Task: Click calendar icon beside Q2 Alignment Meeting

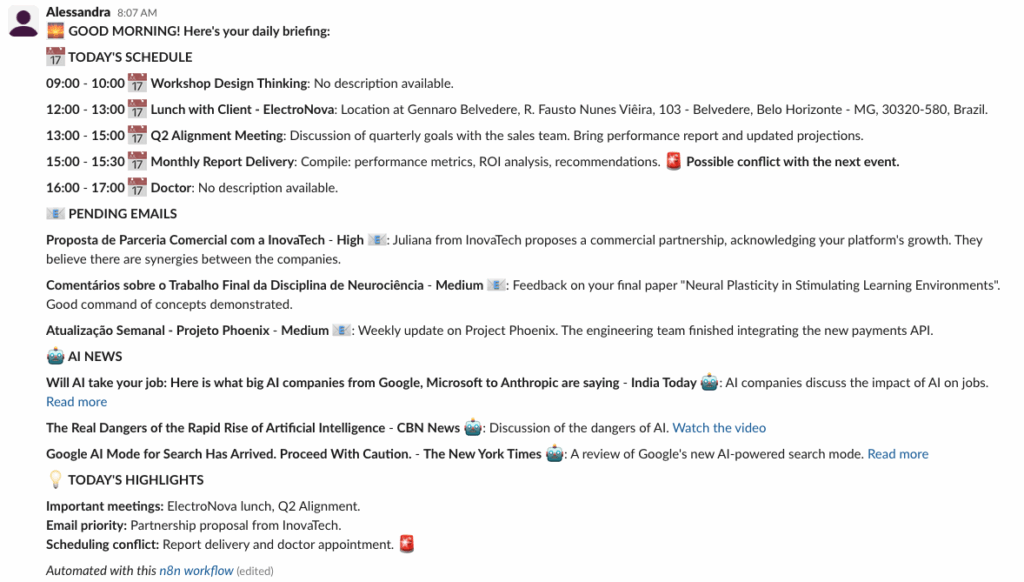Action: pos(137,135)
